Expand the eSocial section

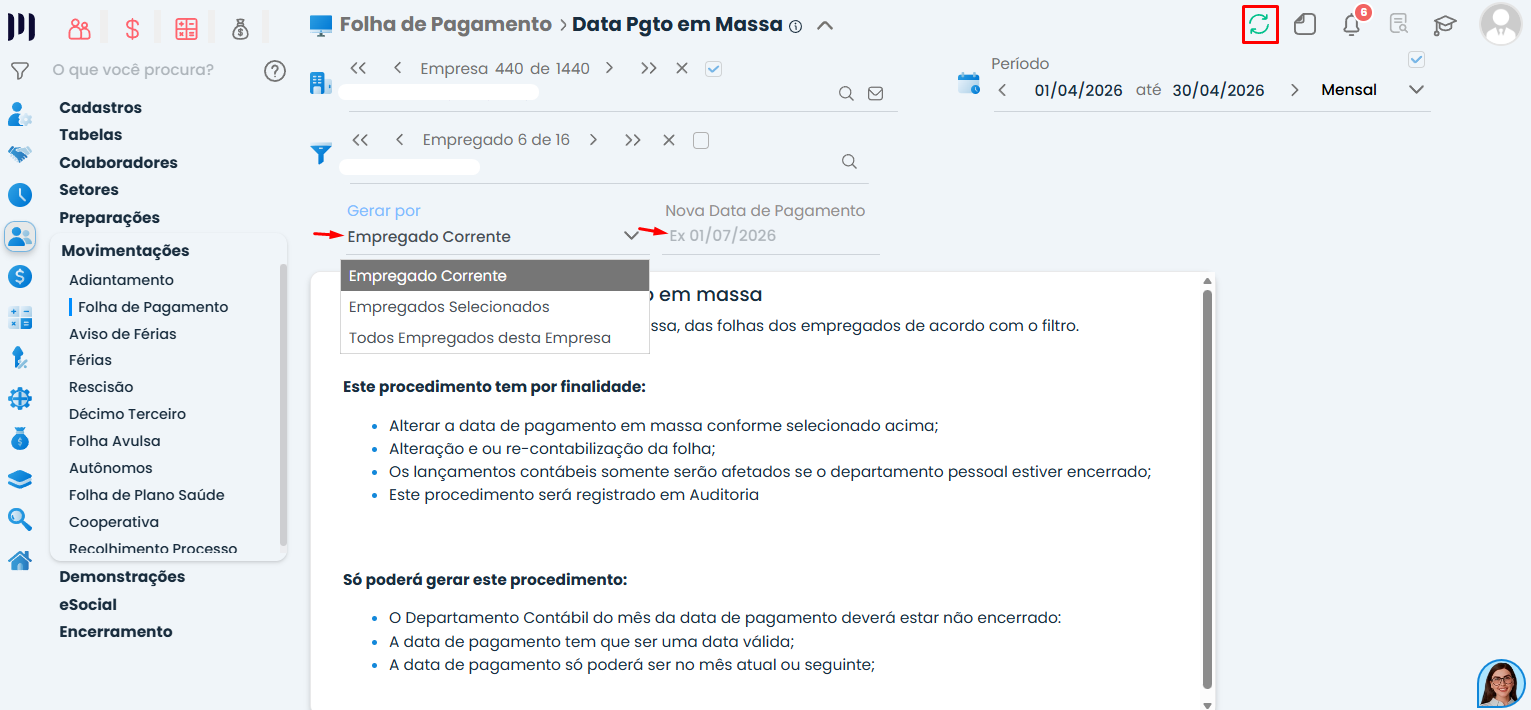pyautogui.click(x=88, y=605)
